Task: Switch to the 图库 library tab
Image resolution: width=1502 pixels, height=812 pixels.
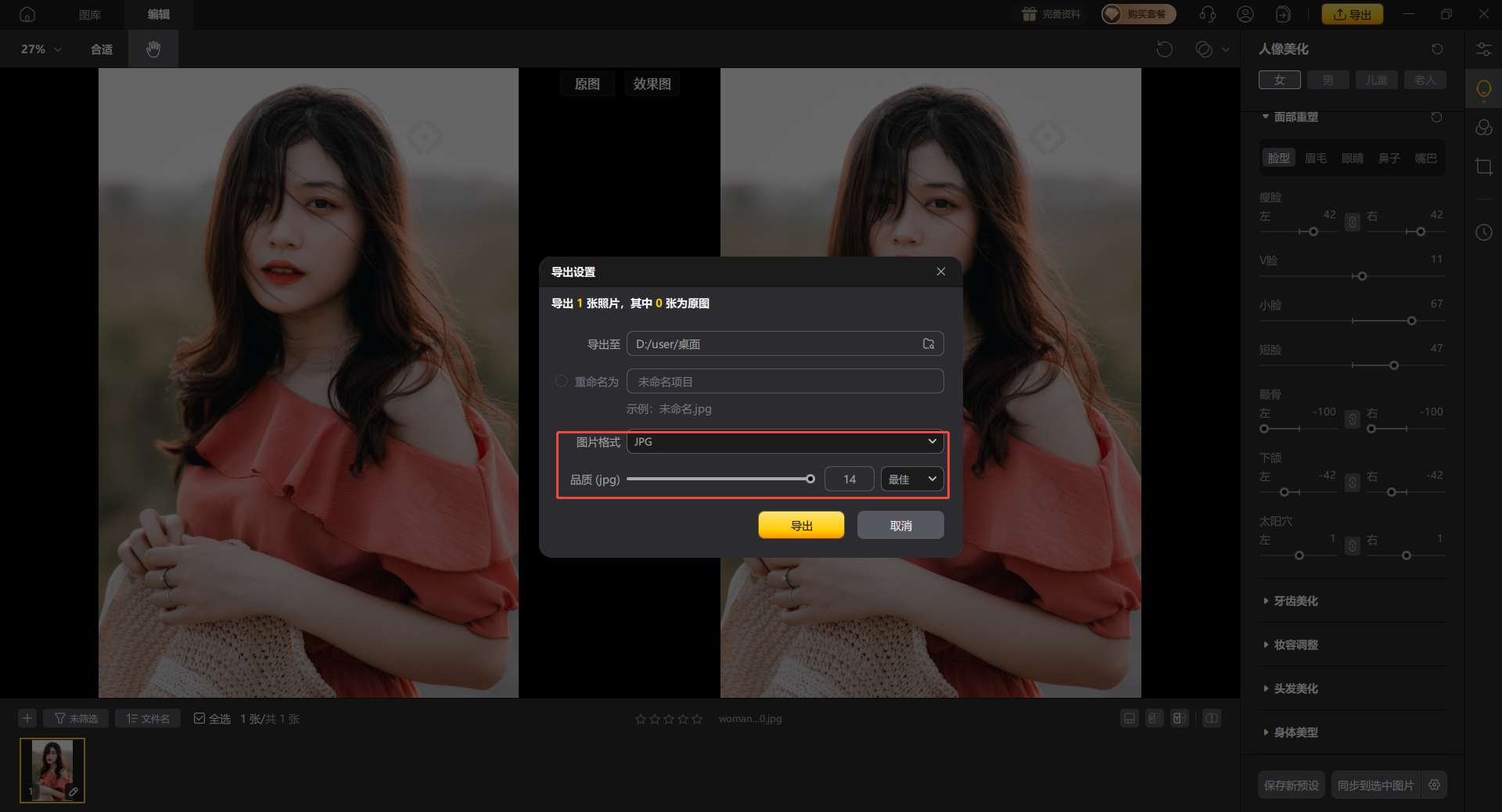Action: 90,14
